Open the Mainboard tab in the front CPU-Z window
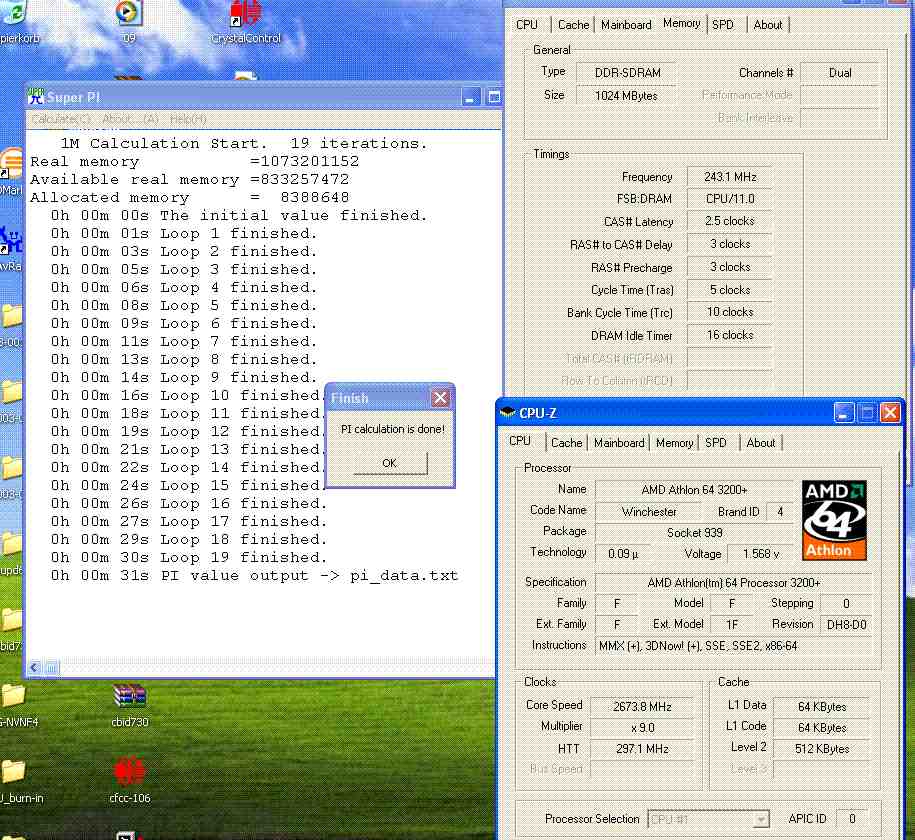Image resolution: width=915 pixels, height=840 pixels. pos(619,442)
